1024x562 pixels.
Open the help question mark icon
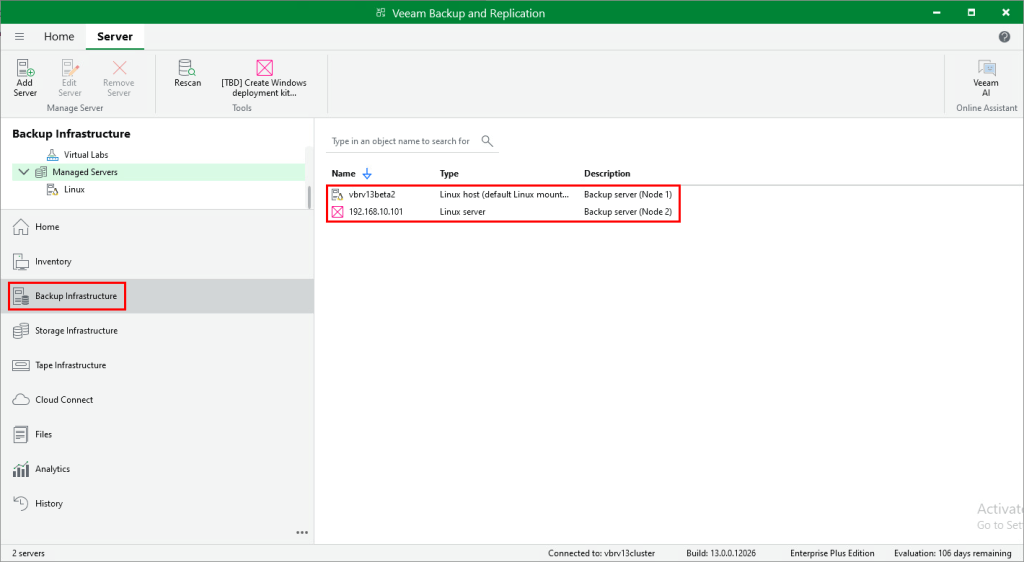[x=1004, y=37]
